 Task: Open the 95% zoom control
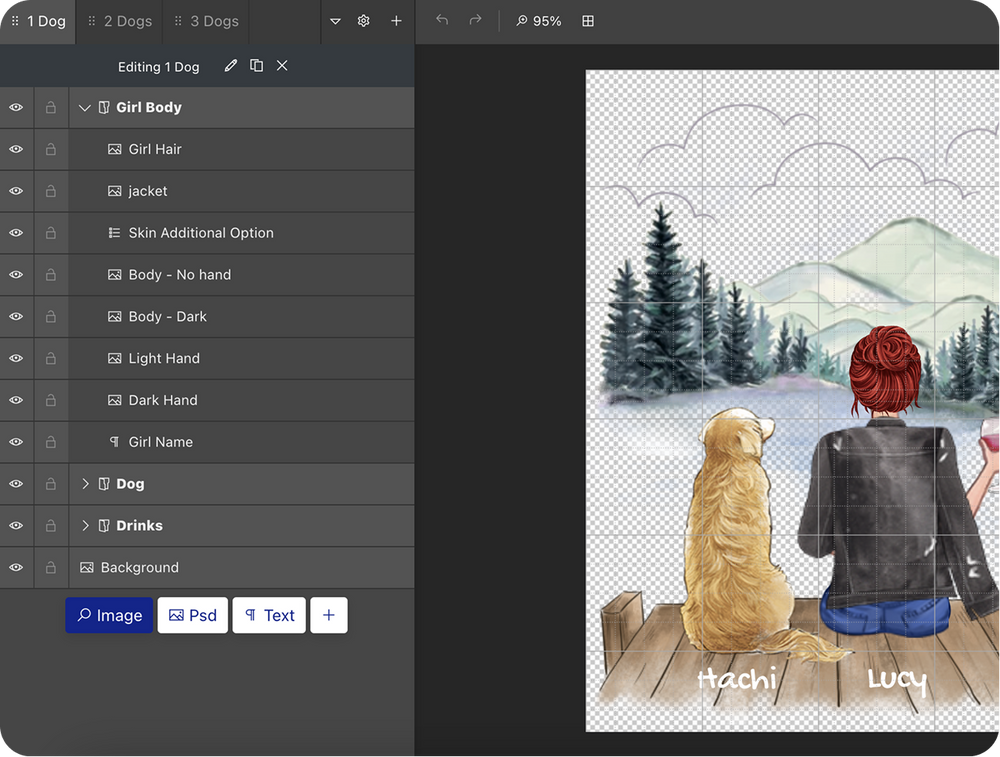point(539,21)
